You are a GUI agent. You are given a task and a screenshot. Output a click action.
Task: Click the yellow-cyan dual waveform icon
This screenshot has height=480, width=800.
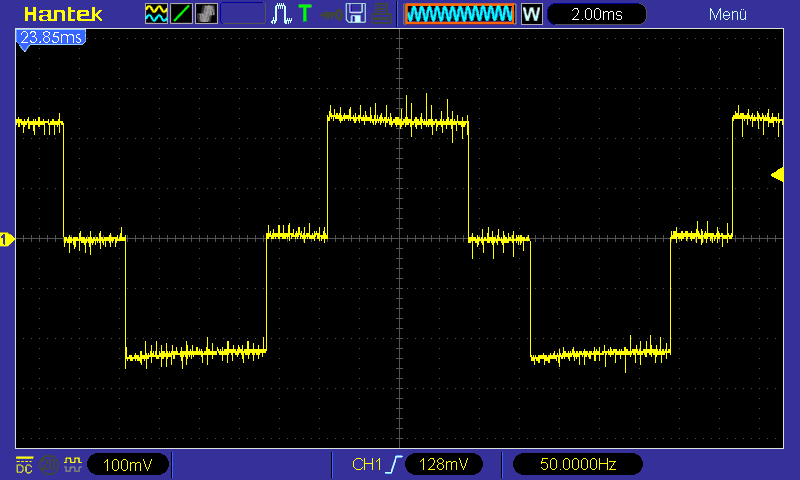(156, 14)
